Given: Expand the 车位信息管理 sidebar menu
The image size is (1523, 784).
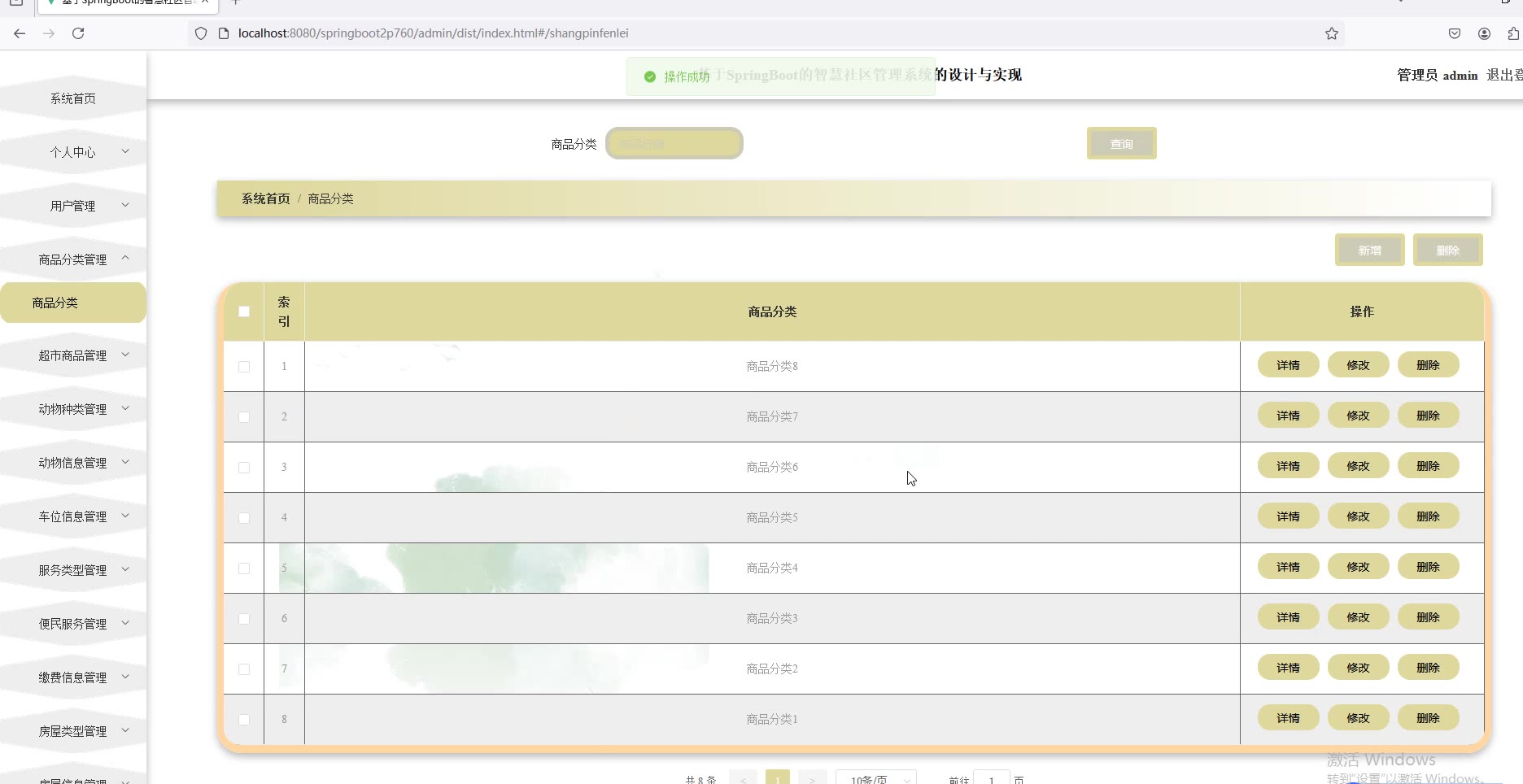Looking at the screenshot, I should click(x=73, y=516).
